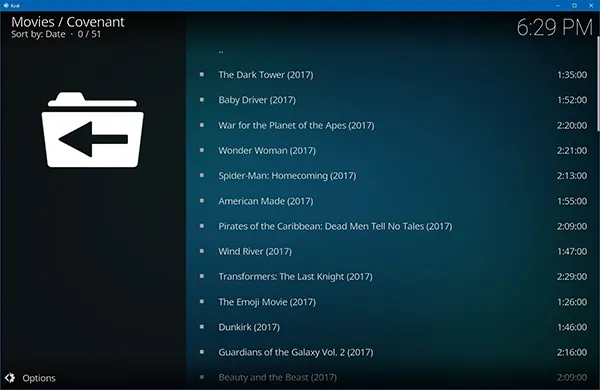The image size is (600, 390).
Task: Click bullet icon beside Wonder Woman
Action: 202,150
